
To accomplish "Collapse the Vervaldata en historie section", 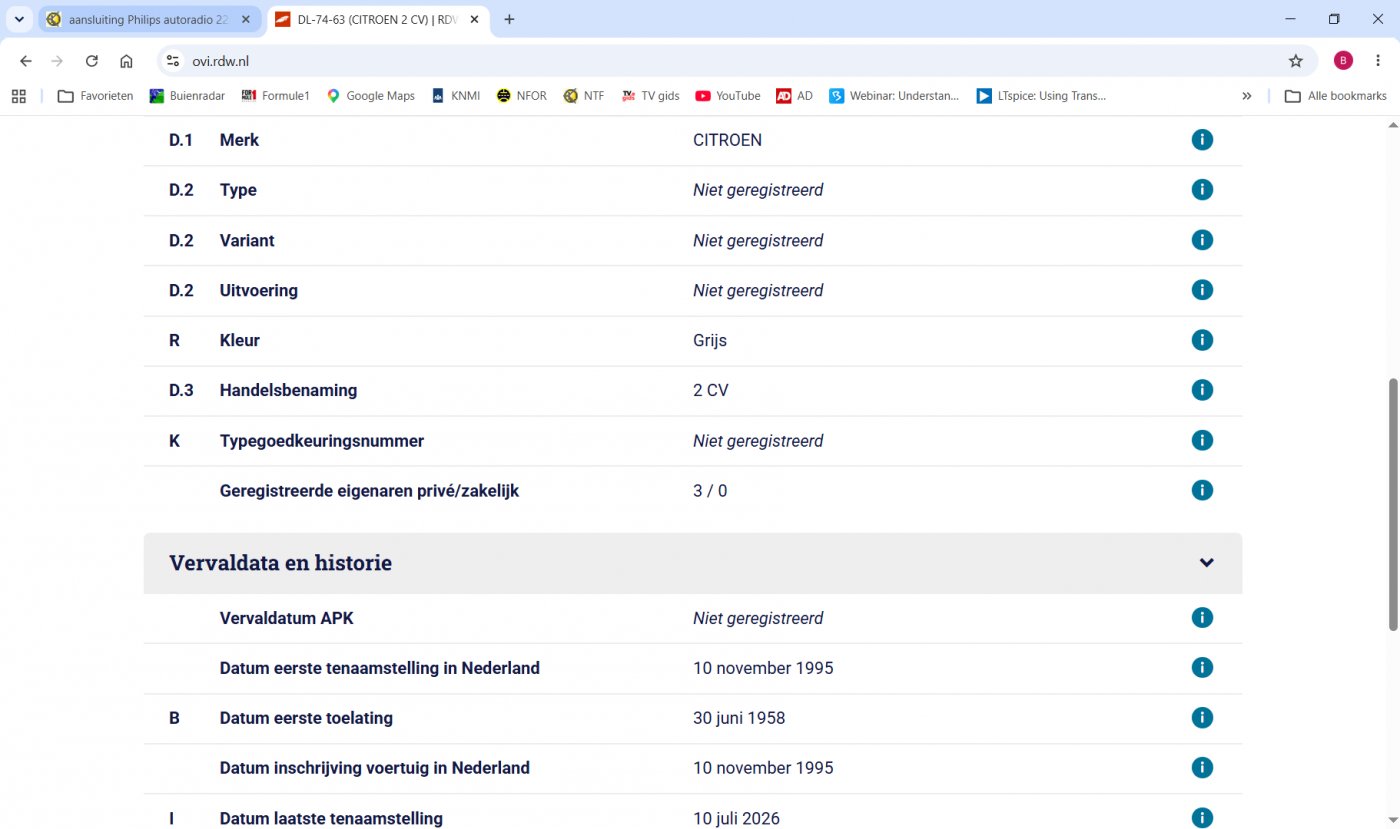I will point(1206,563).
